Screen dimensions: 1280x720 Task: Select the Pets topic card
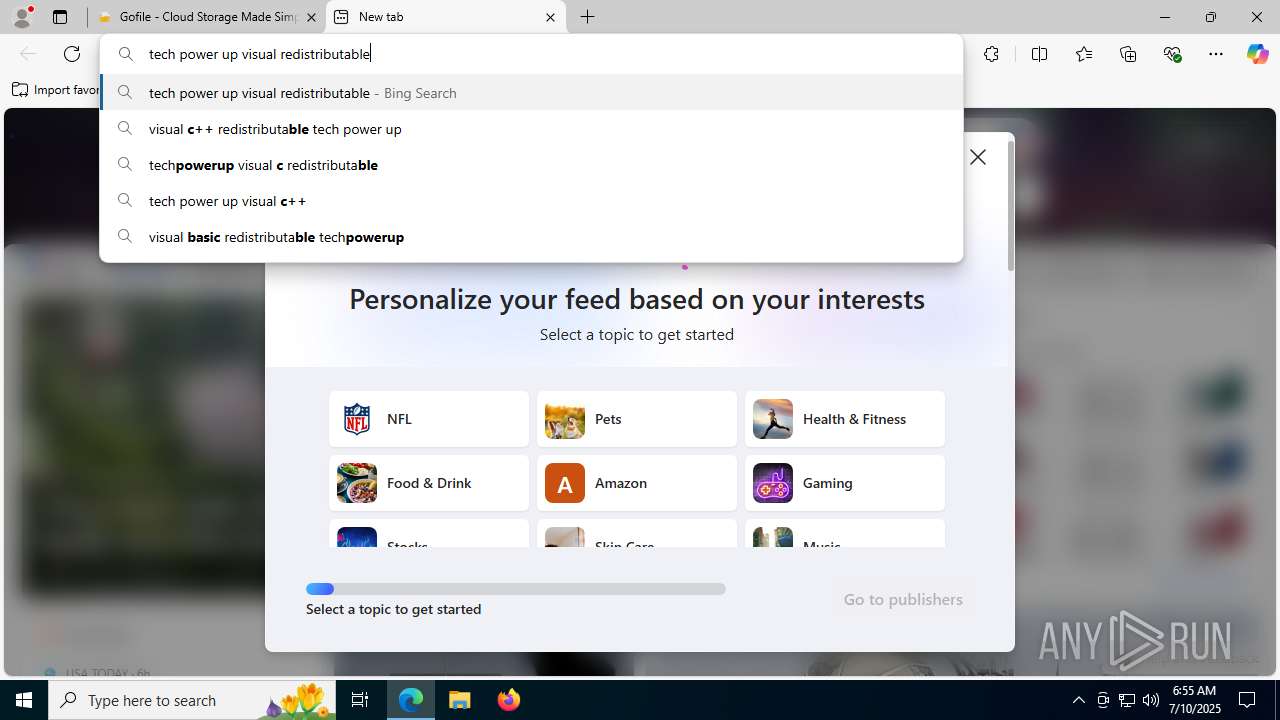637,419
